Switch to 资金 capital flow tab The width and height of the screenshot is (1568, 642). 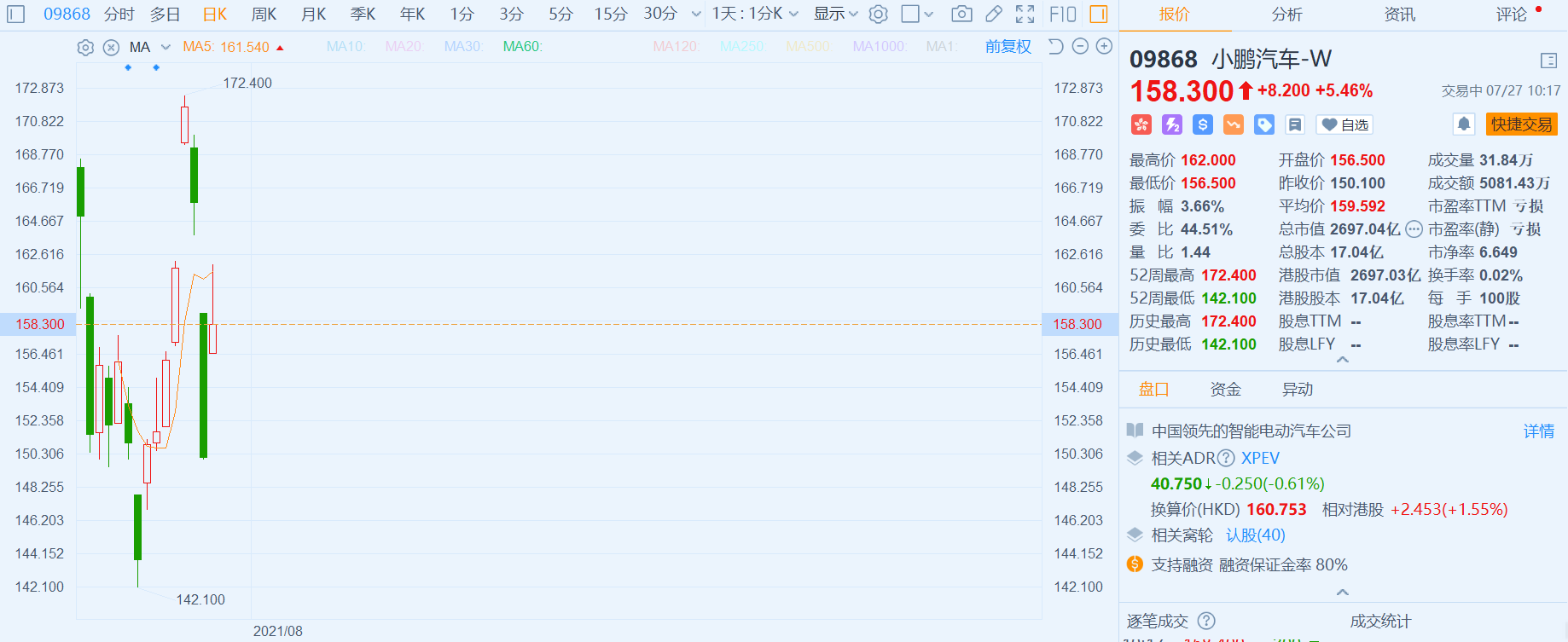(1226, 390)
